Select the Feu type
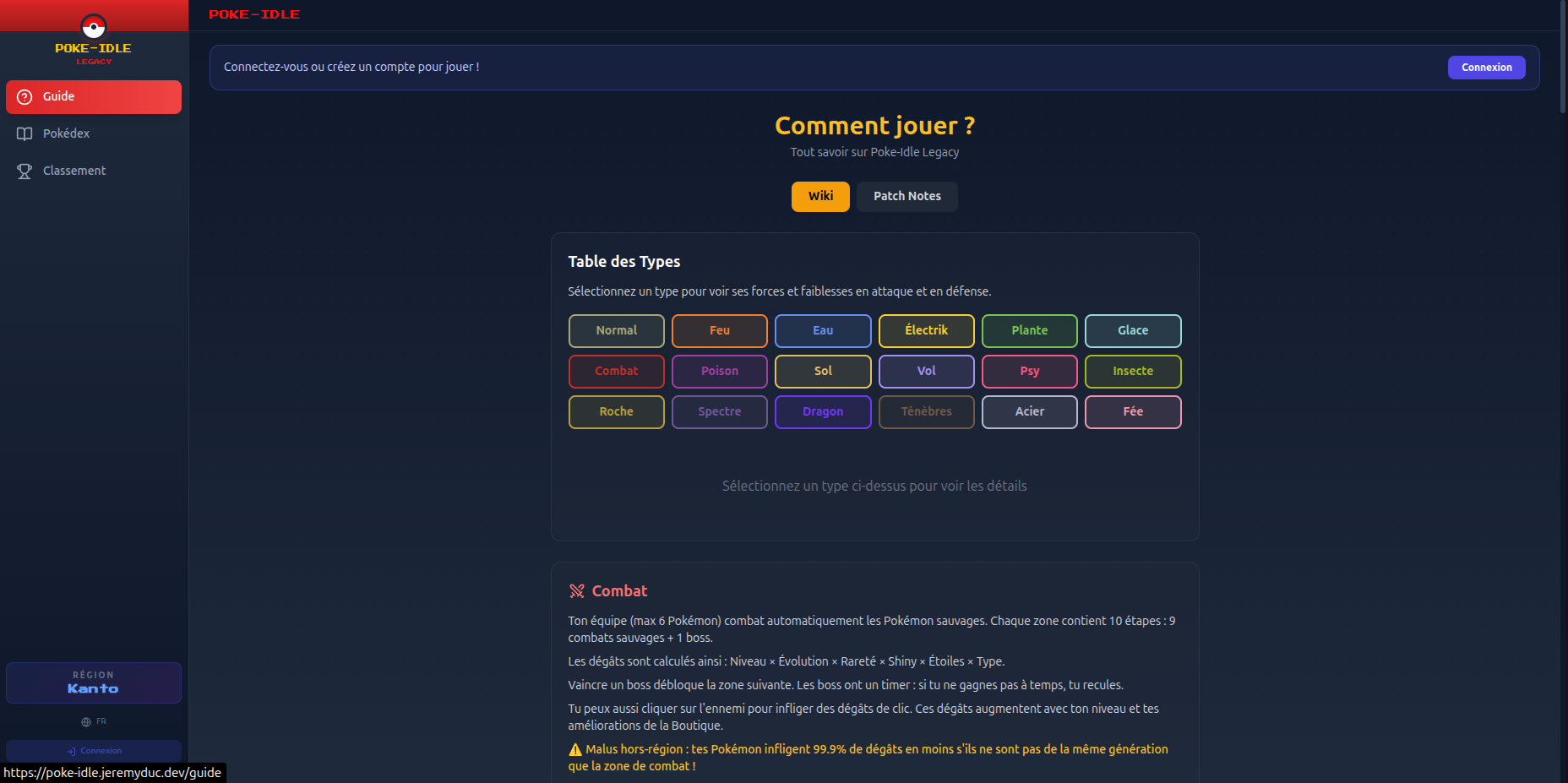The image size is (1568, 783). pyautogui.click(x=719, y=331)
